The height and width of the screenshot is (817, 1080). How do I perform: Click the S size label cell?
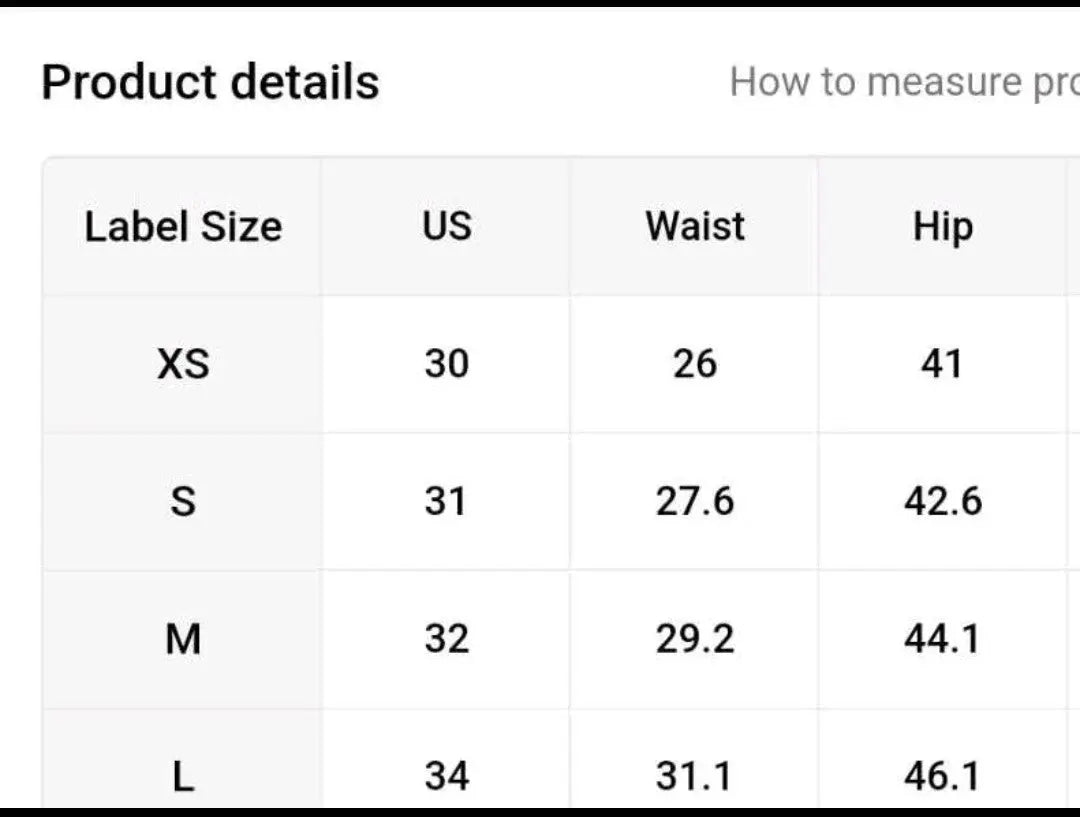183,501
